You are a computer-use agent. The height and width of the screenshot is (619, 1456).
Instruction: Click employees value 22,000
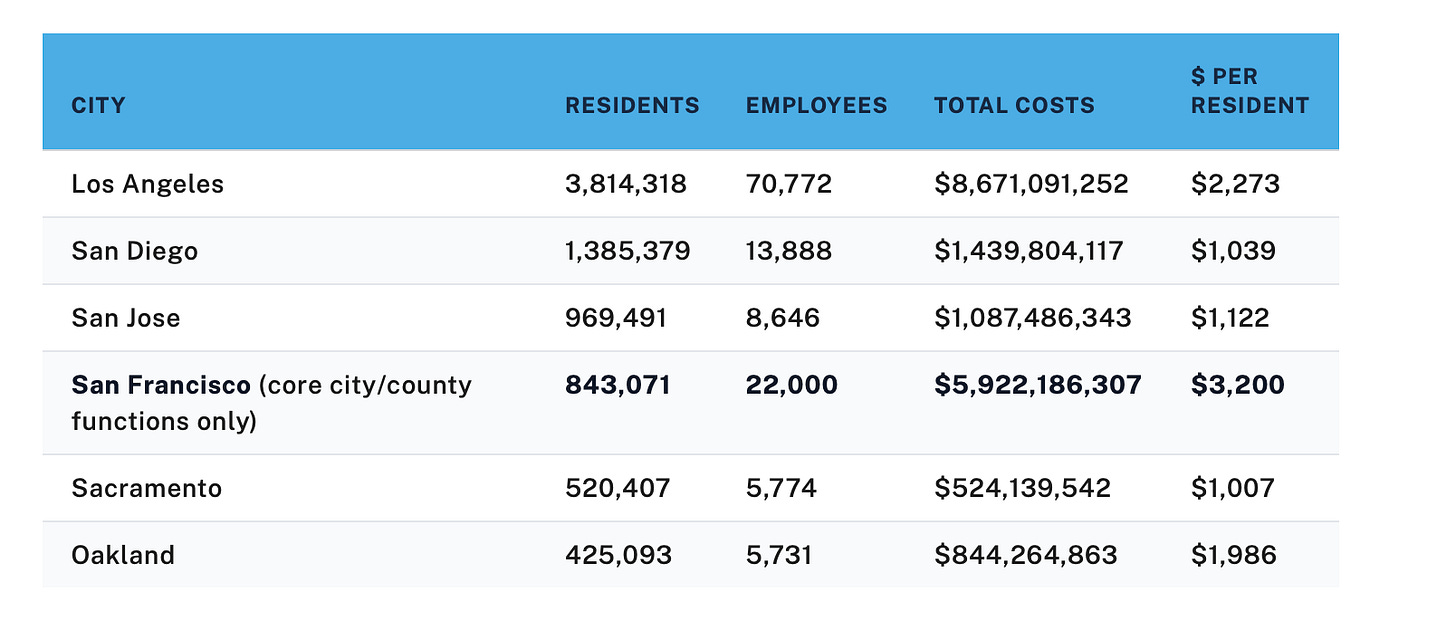(x=791, y=385)
